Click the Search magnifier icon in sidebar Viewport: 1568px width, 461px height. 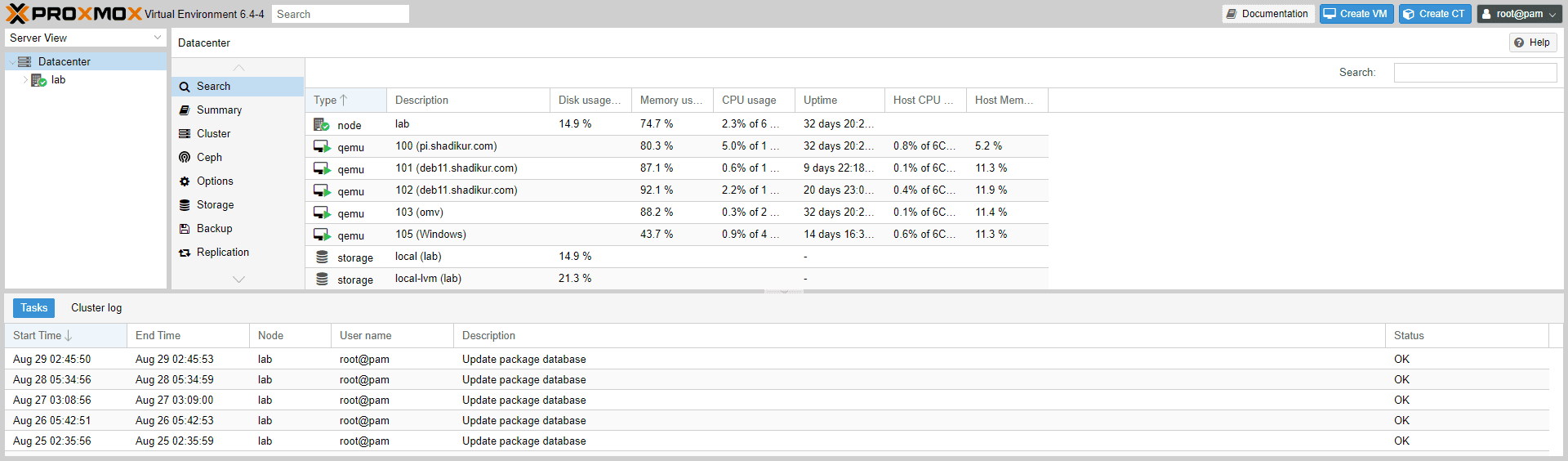click(185, 87)
